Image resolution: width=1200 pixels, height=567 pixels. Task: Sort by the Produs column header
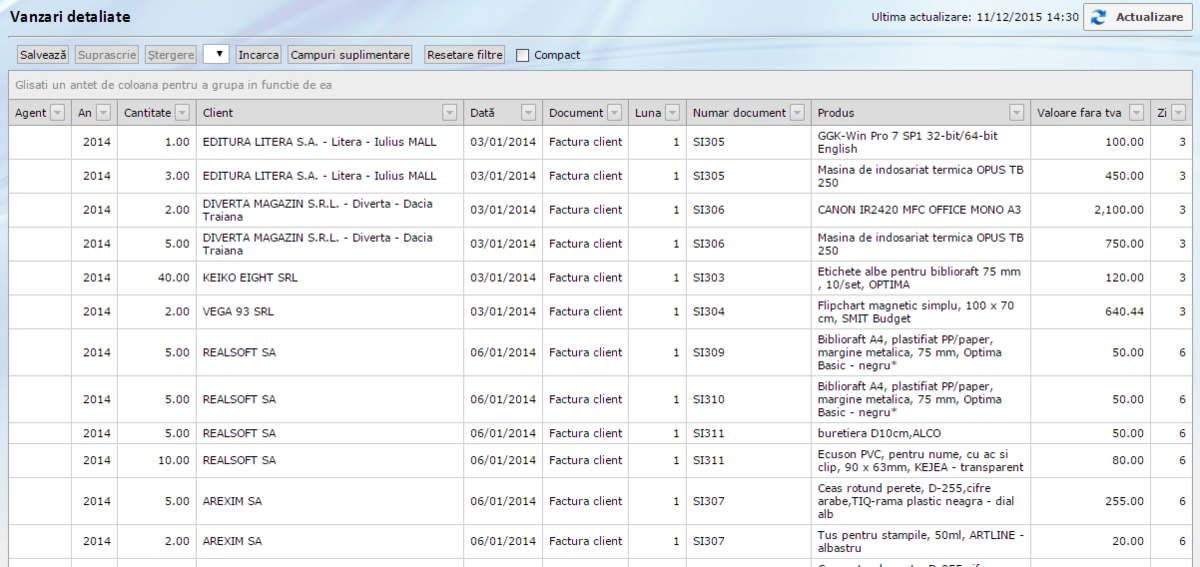(x=900, y=113)
